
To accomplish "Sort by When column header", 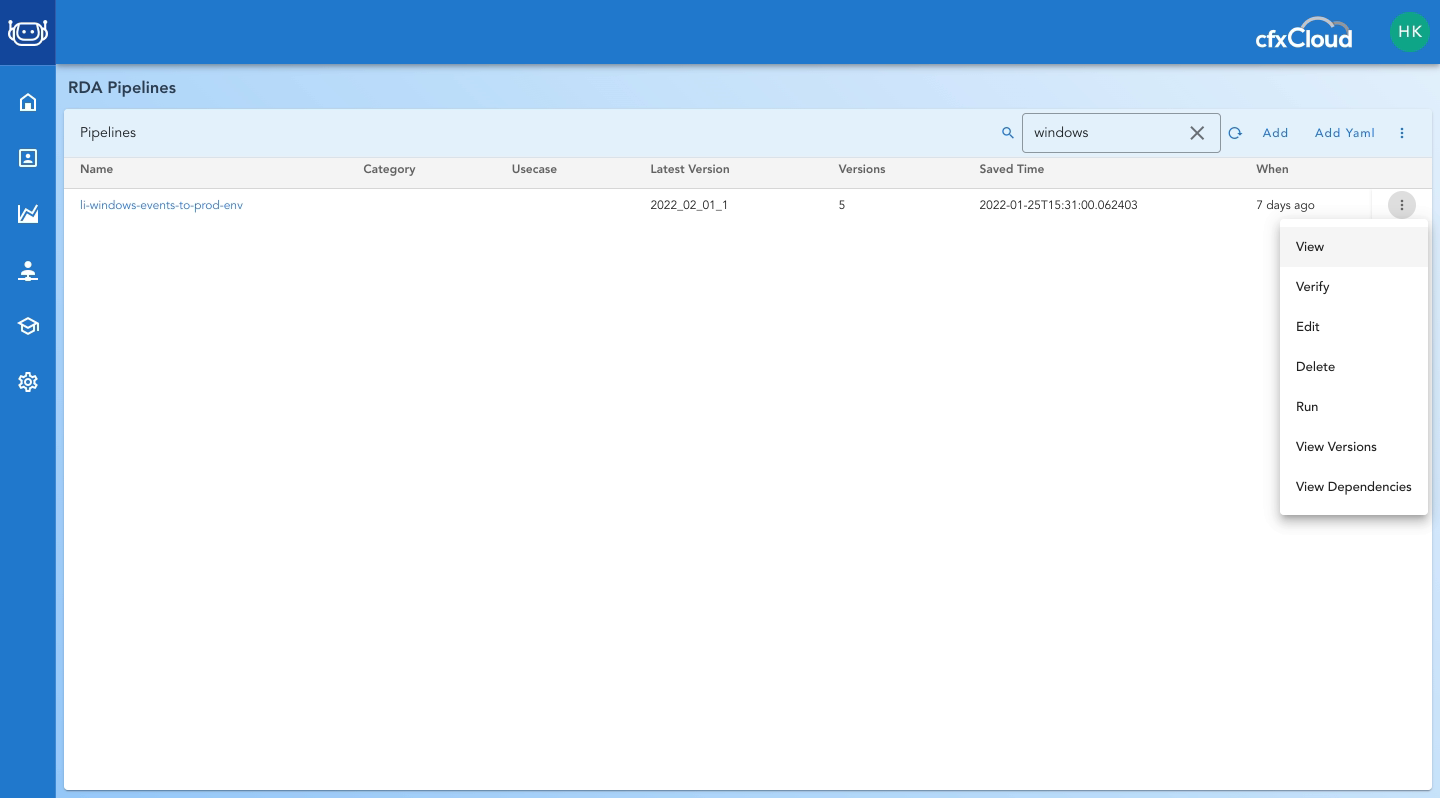I will click(1272, 169).
